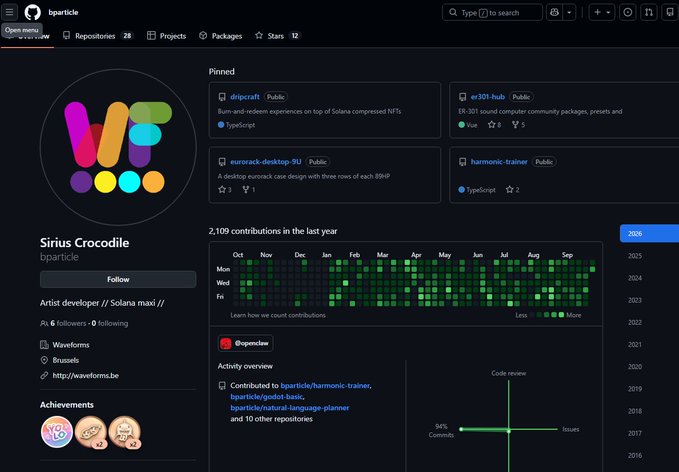
Task: Click the star count on eurorack-desktop-9U
Action: [x=225, y=190]
